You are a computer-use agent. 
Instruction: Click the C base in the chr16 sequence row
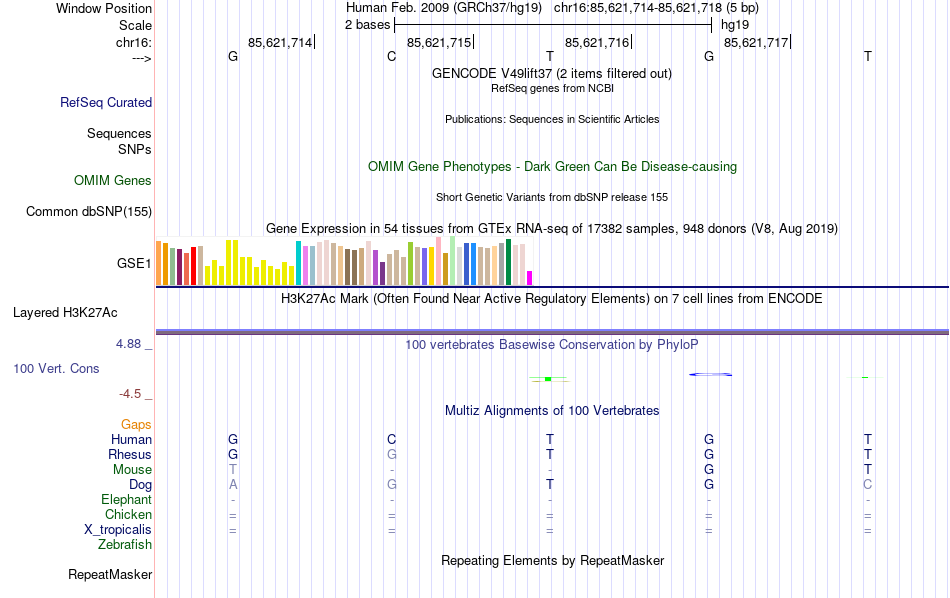pyautogui.click(x=391, y=56)
